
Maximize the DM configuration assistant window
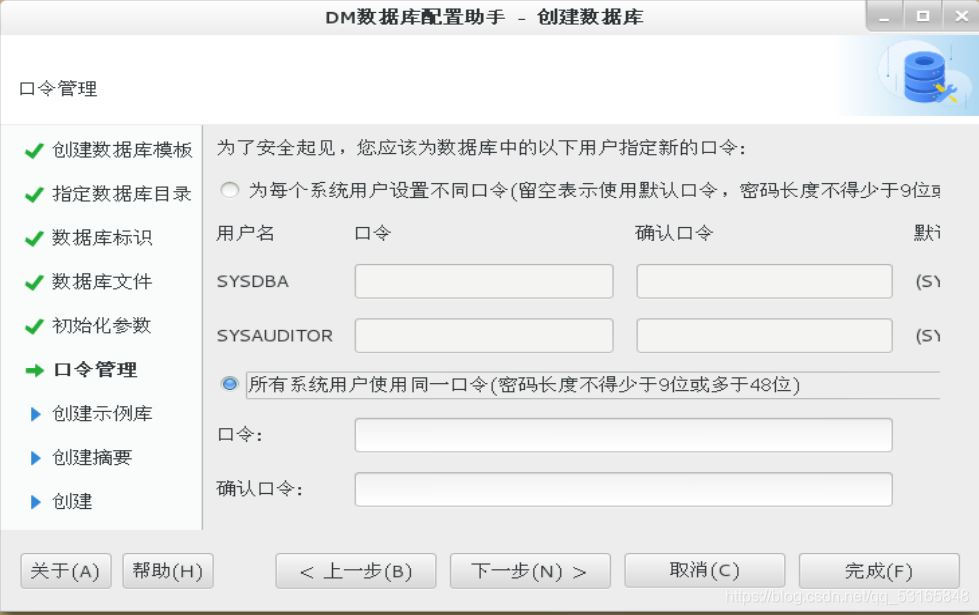(922, 17)
